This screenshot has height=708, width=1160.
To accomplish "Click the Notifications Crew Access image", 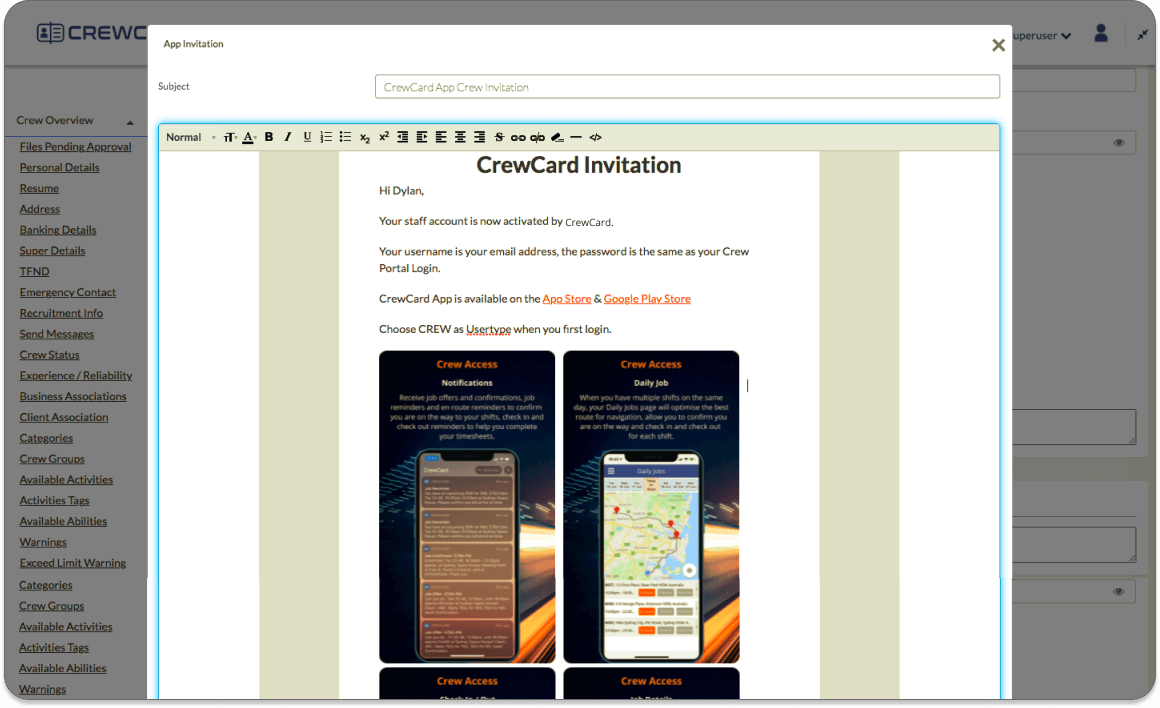I will coord(467,507).
